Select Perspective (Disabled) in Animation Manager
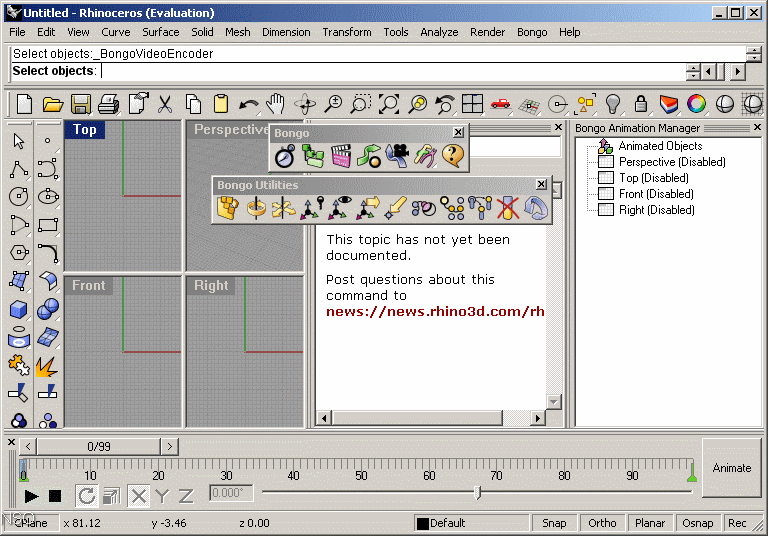This screenshot has height=536, width=768. click(x=672, y=162)
